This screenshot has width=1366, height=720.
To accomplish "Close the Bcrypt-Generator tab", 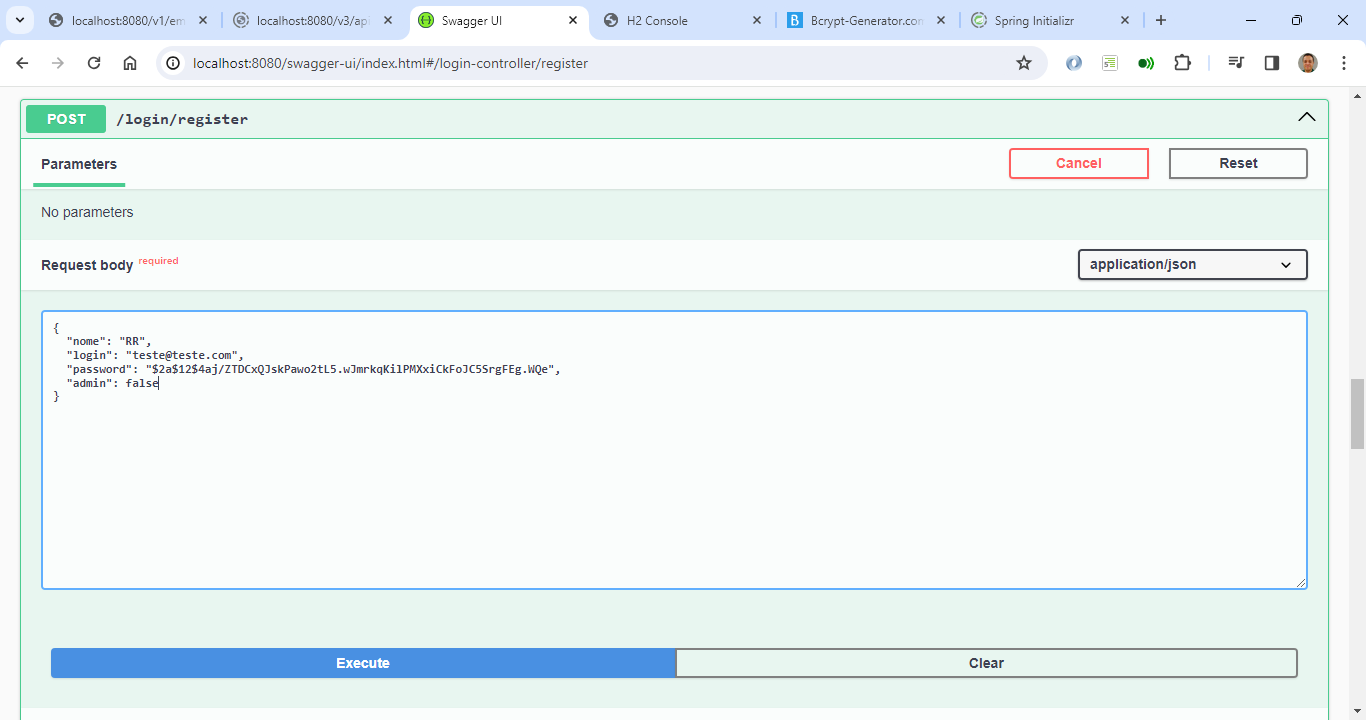I will tap(941, 20).
